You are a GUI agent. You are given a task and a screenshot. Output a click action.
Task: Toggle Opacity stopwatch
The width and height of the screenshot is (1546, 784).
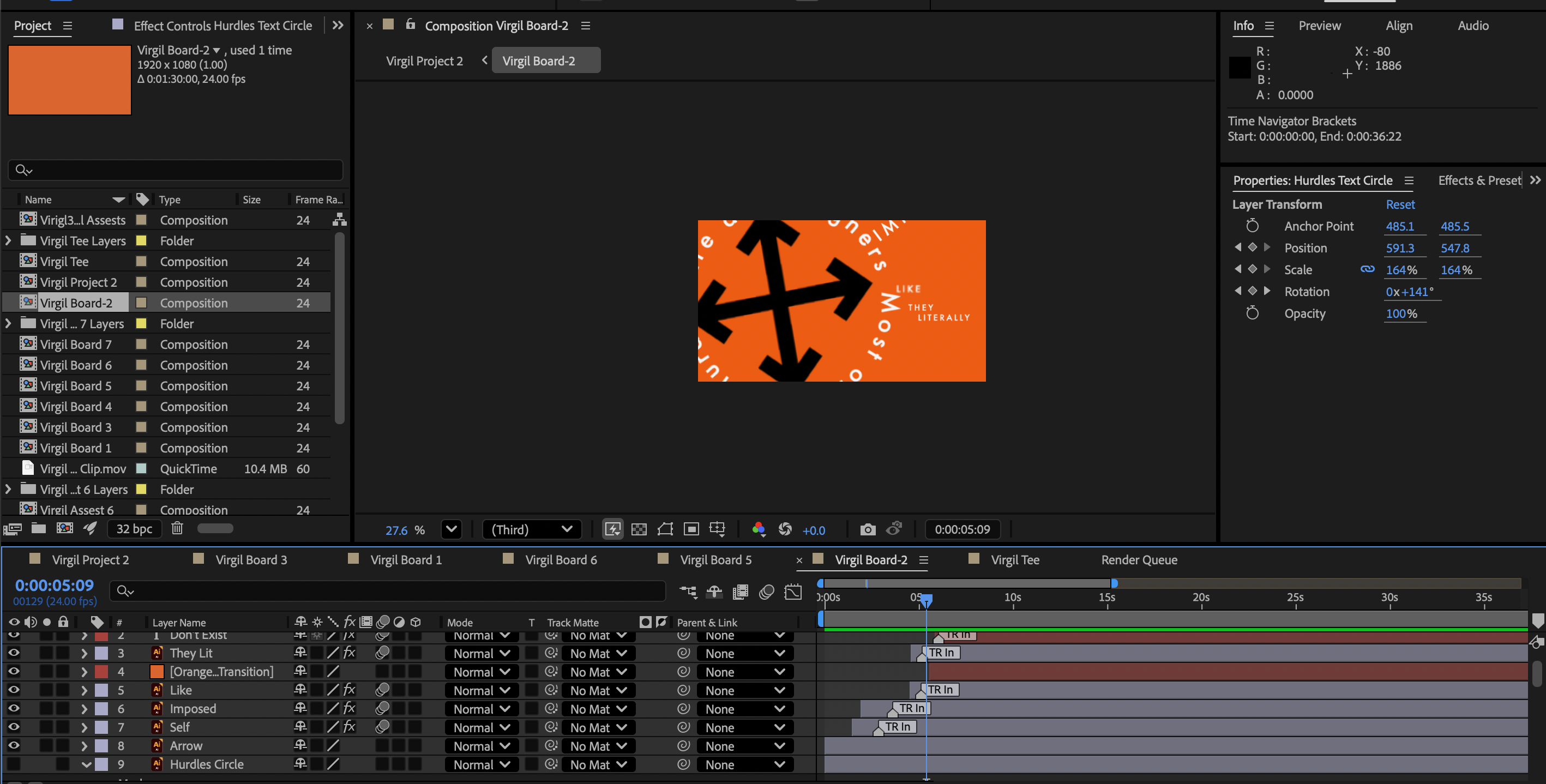tap(1252, 313)
